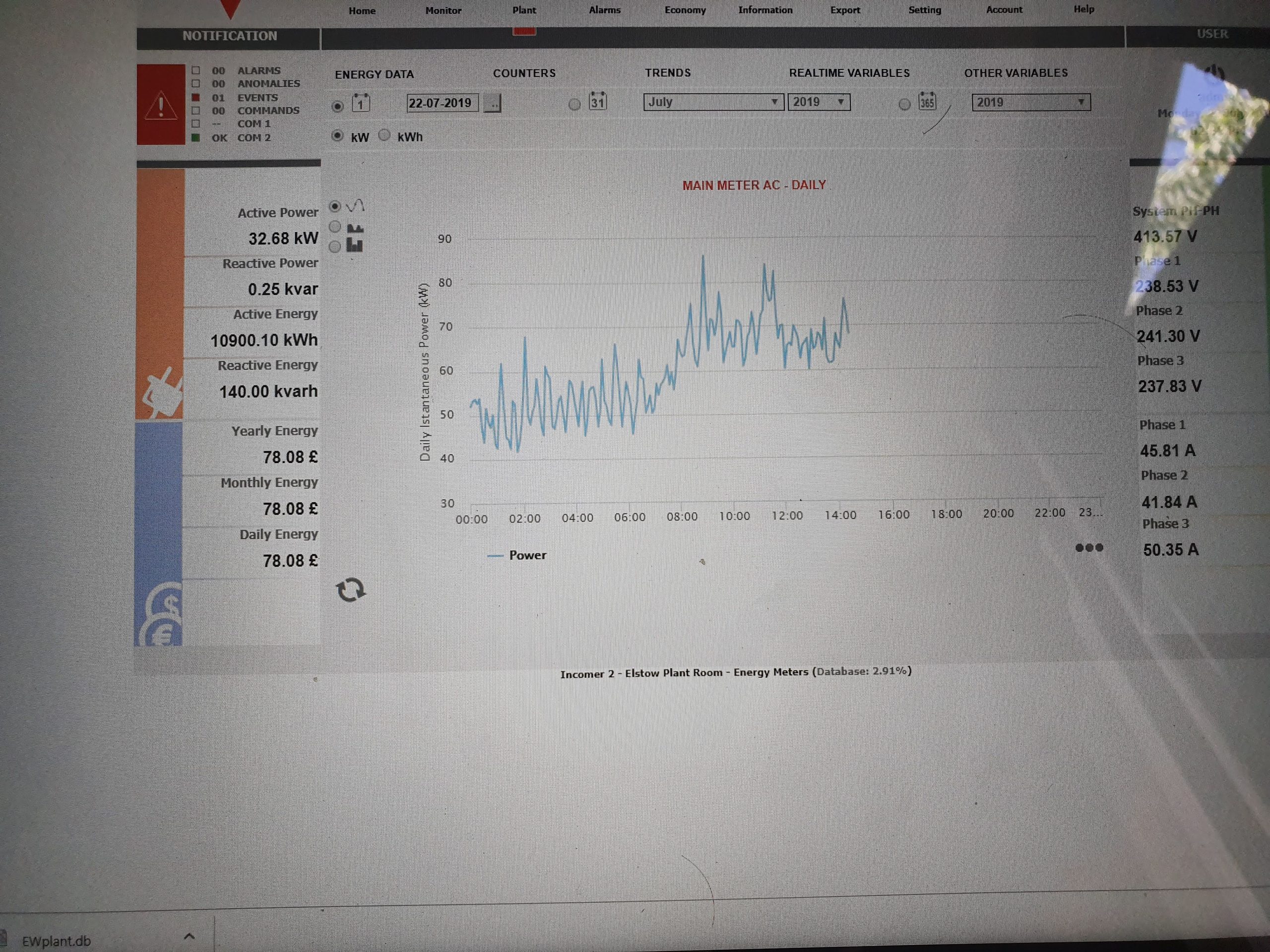
Task: Open the Home menu
Action: 362,11
